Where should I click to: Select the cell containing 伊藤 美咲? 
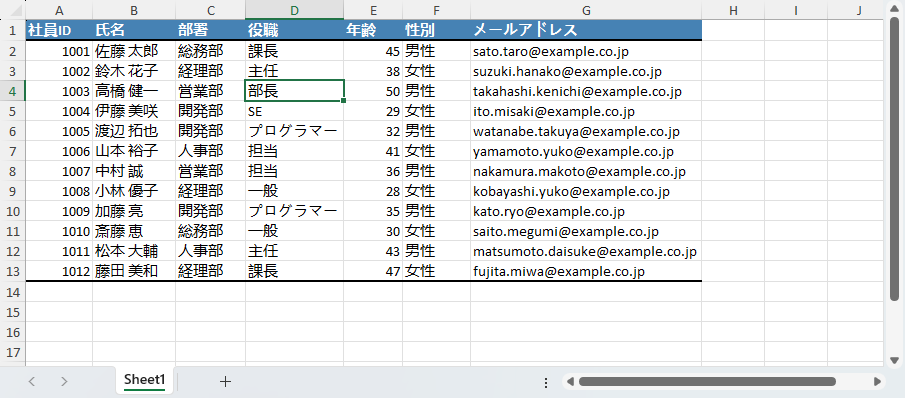click(x=134, y=111)
